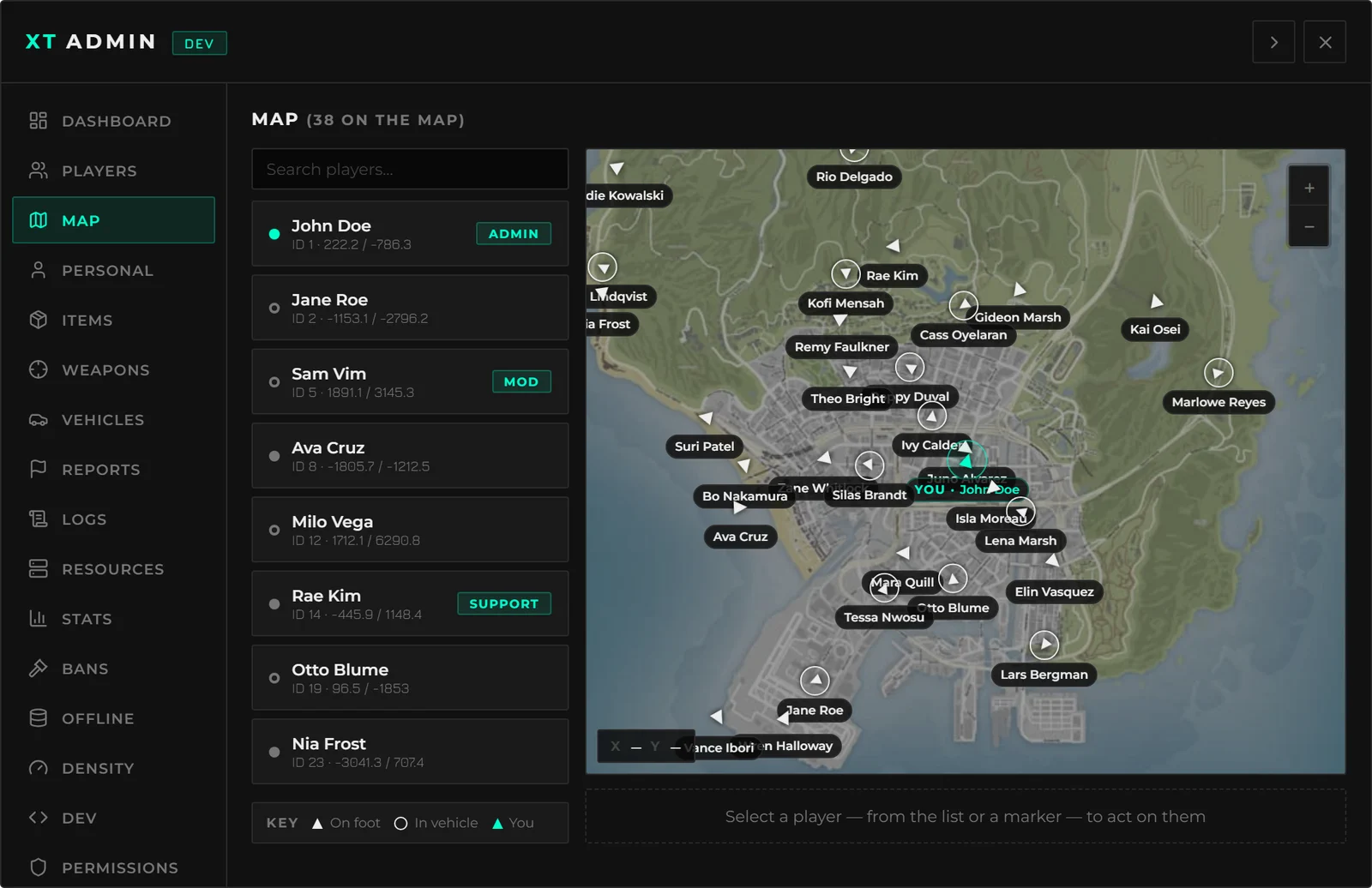This screenshot has height=888, width=1372.
Task: Click the Offline database icon
Action: [38, 717]
